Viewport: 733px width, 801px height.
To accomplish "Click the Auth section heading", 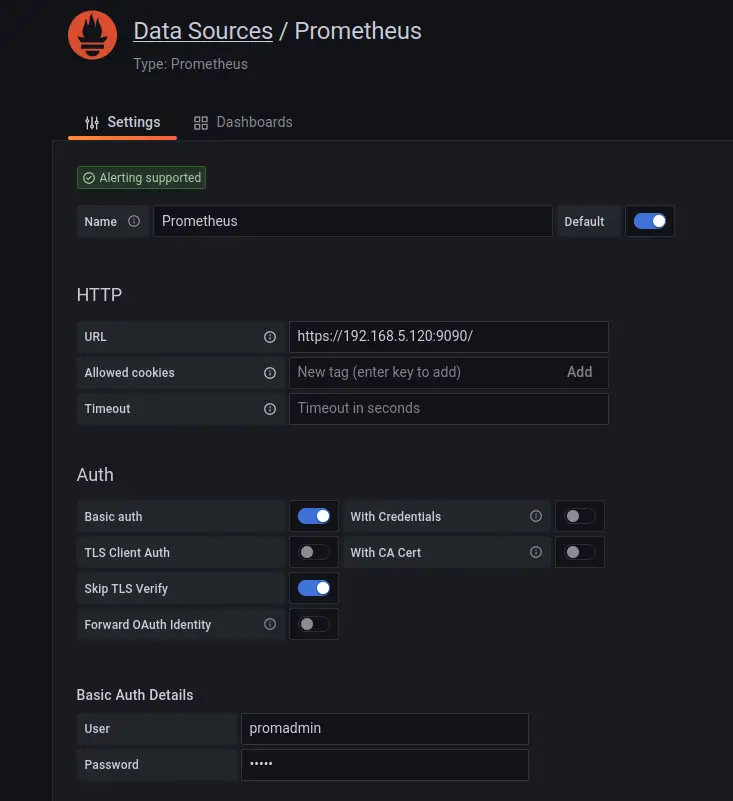I will (x=95, y=475).
